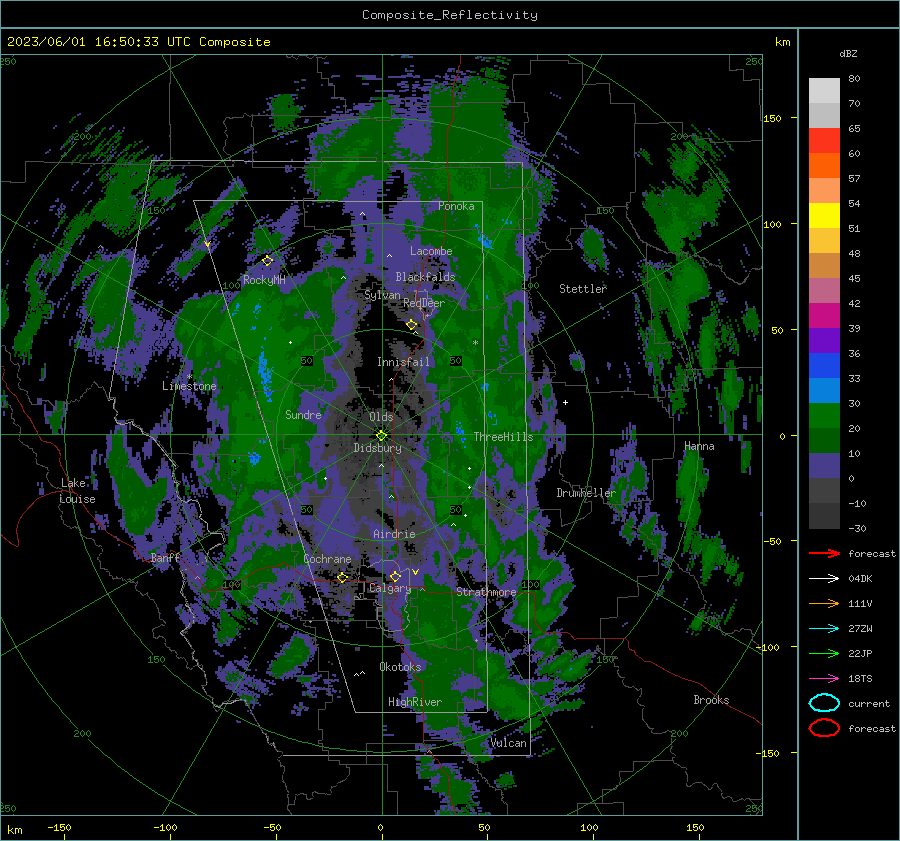Click the Airdrie town label
900x841 pixels.
tap(394, 534)
